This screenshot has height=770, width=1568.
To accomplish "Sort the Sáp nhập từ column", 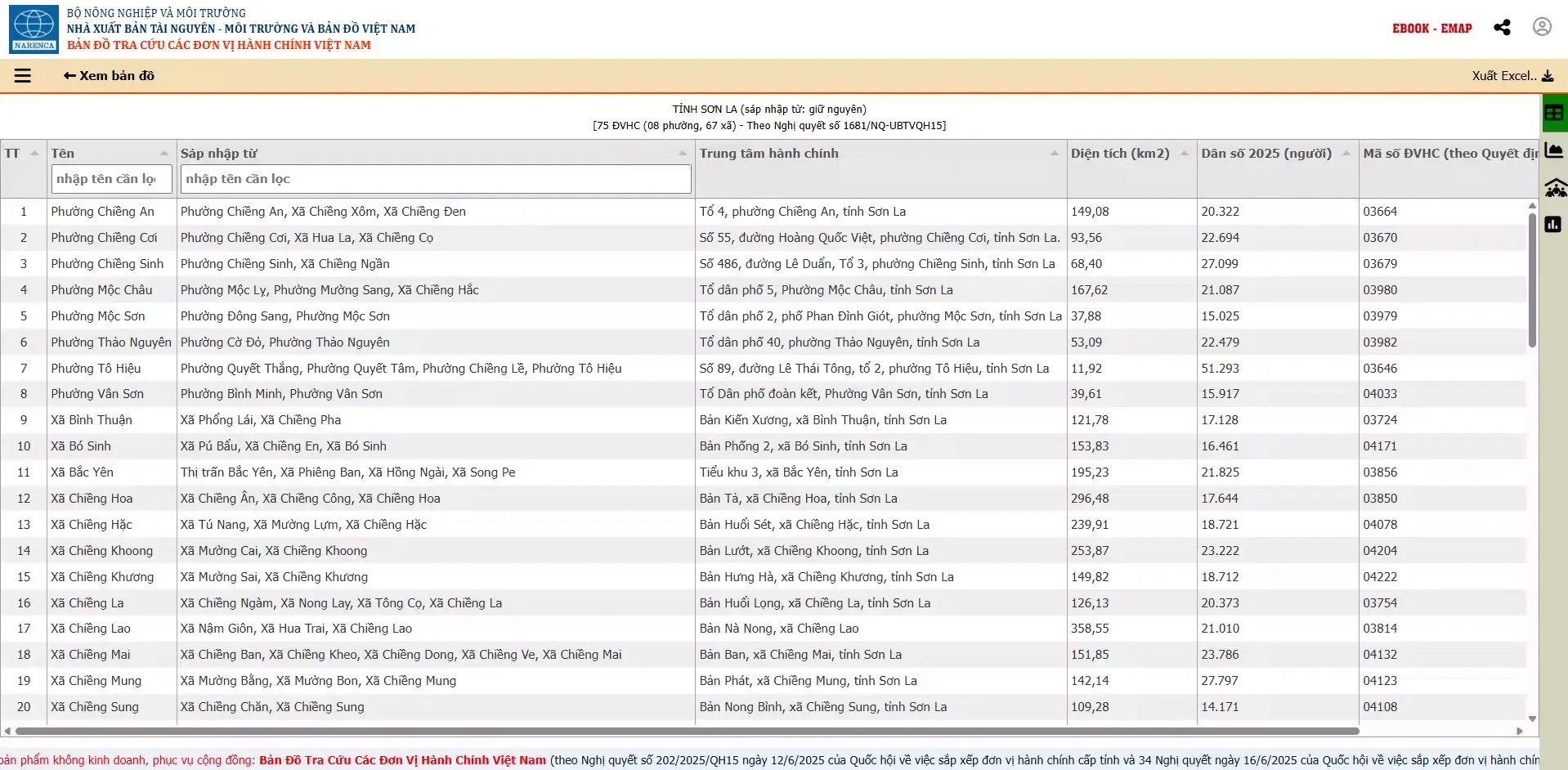I will coord(683,154).
